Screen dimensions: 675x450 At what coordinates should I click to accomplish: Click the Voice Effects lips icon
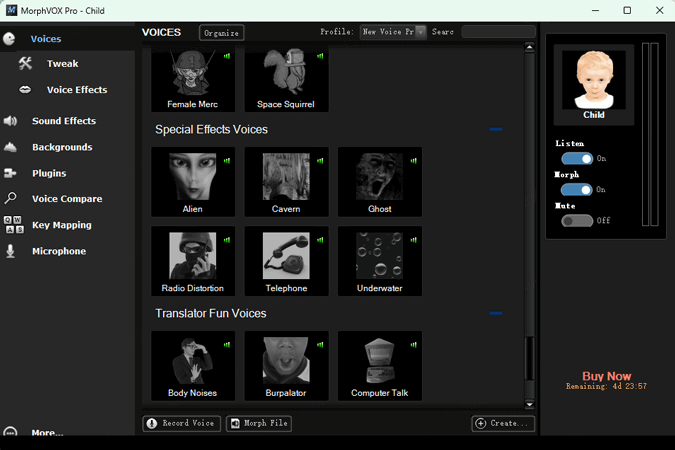click(x=25, y=90)
